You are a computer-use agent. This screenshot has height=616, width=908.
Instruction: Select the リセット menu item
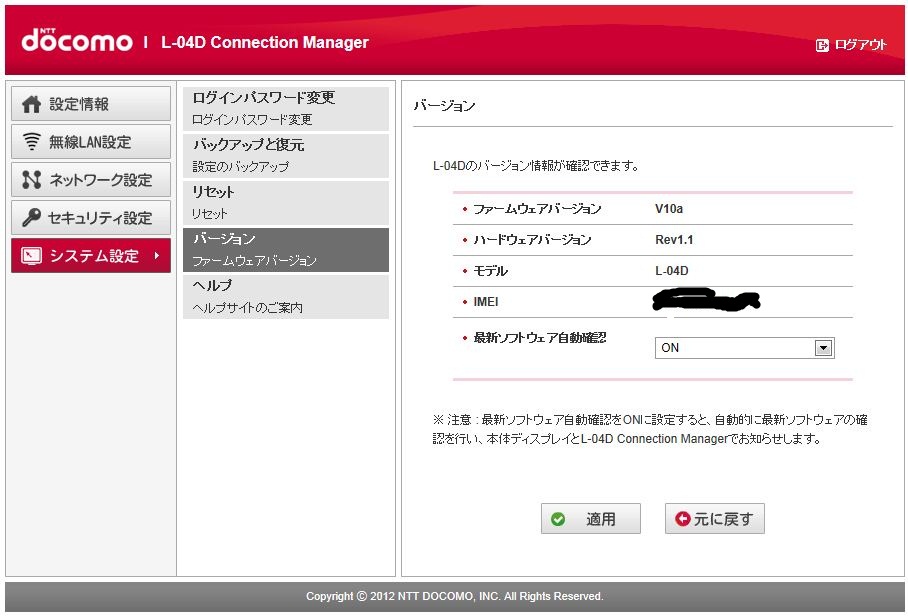pyautogui.click(x=285, y=202)
